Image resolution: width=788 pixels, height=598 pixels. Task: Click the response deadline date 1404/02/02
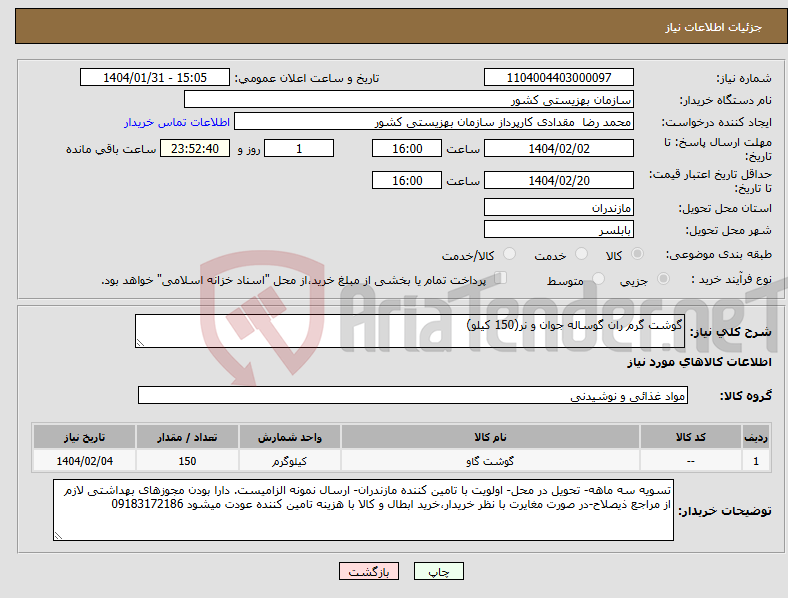point(558,148)
